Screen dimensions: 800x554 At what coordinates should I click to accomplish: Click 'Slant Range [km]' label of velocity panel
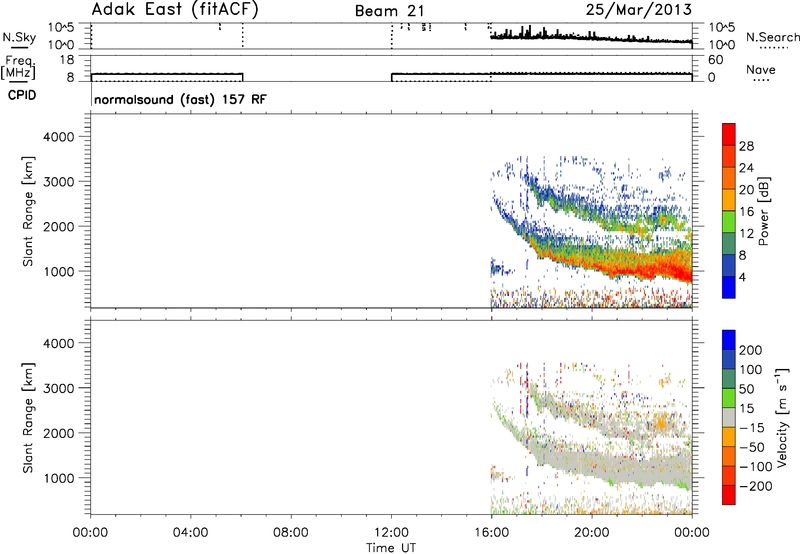click(28, 418)
